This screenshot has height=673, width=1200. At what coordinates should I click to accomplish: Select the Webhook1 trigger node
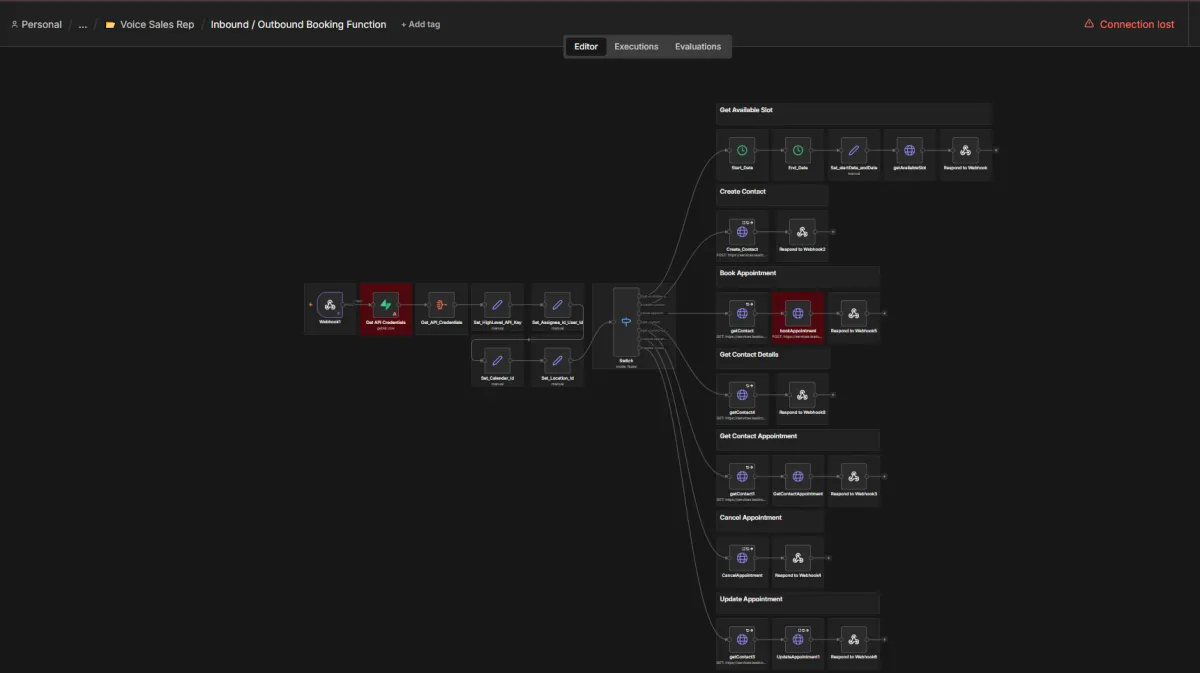coord(330,305)
